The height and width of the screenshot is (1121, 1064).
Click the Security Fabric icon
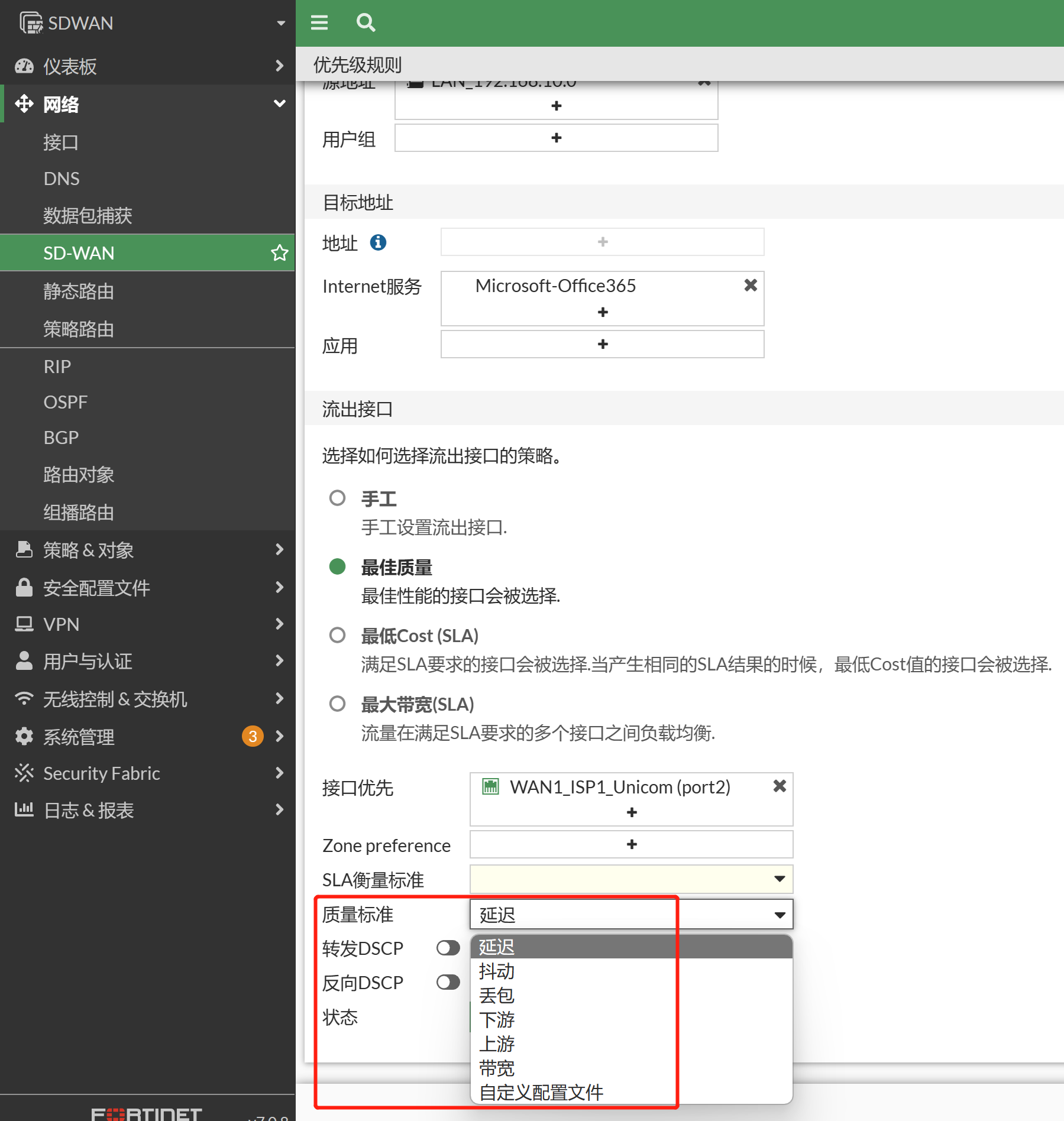tap(24, 773)
